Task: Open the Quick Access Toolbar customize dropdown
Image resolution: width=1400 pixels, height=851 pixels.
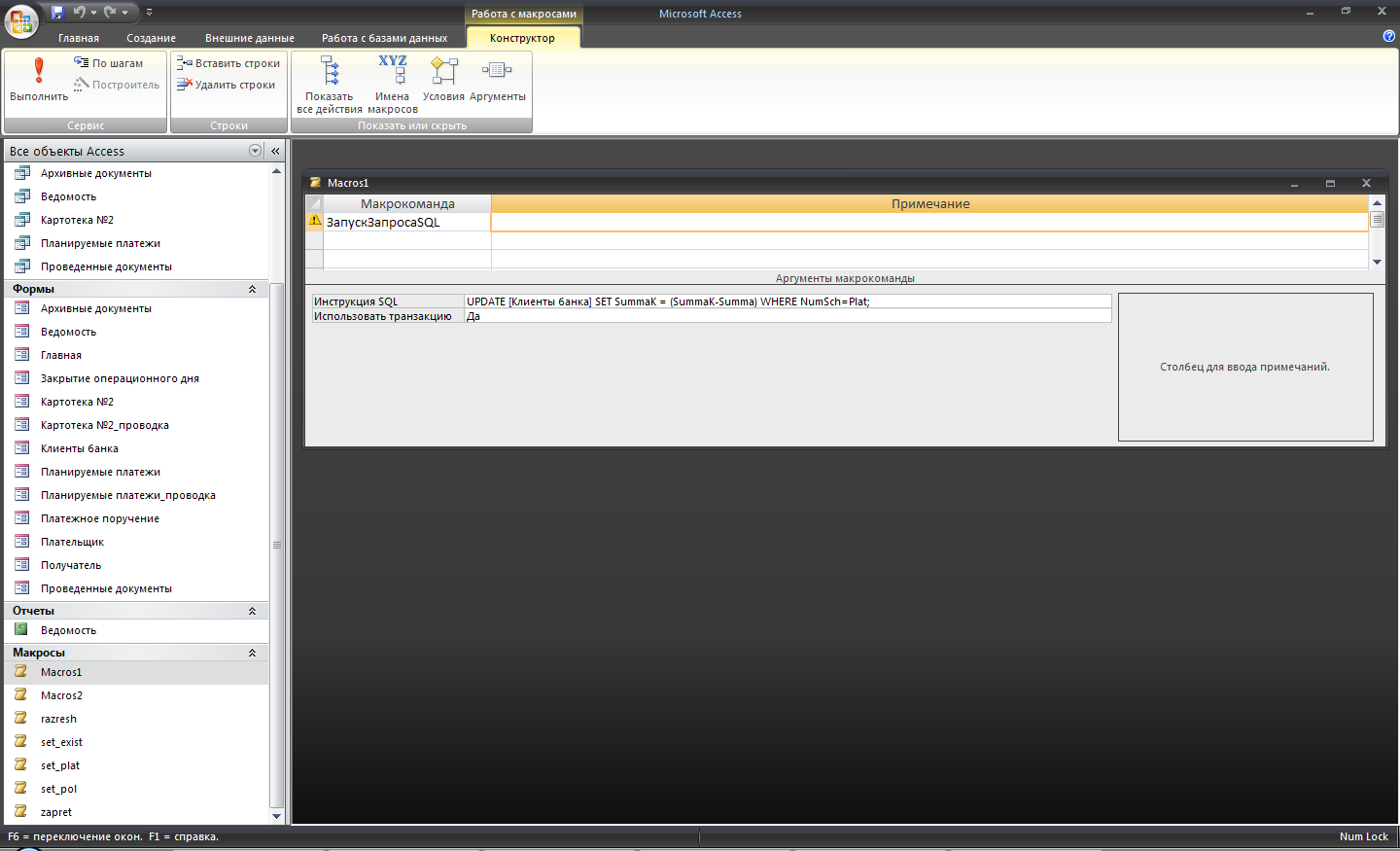Action: click(x=149, y=12)
